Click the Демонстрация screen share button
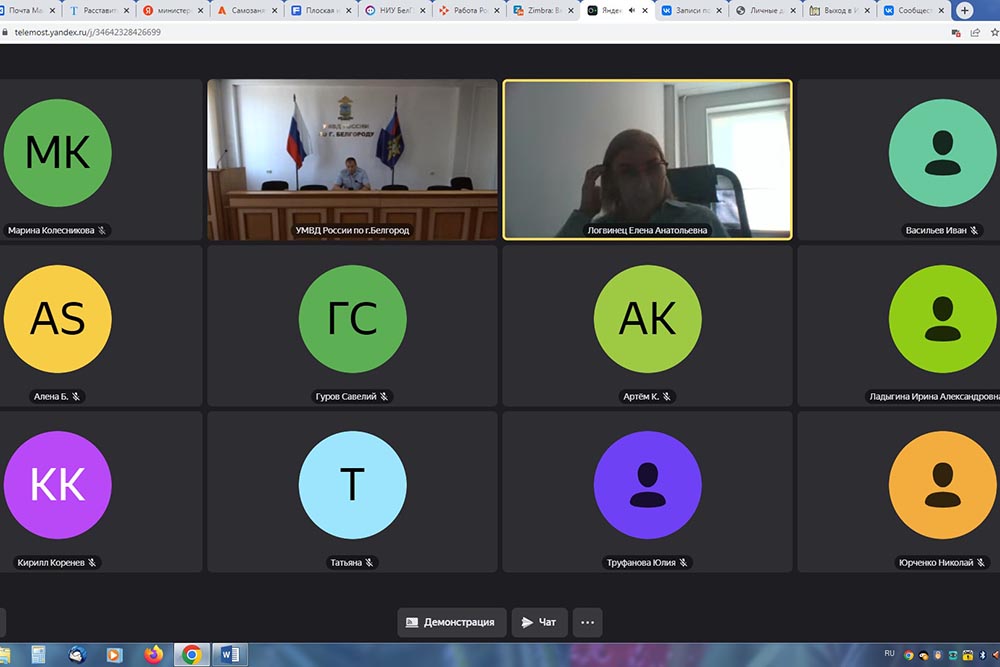This screenshot has height=667, width=1000. pyautogui.click(x=452, y=622)
